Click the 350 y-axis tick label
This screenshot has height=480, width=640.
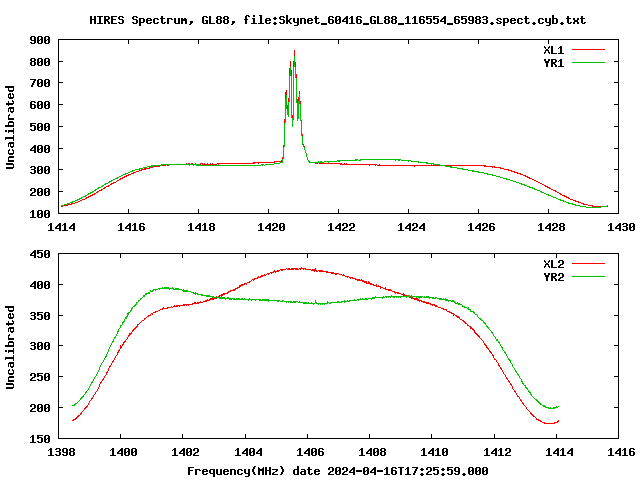click(x=40, y=316)
